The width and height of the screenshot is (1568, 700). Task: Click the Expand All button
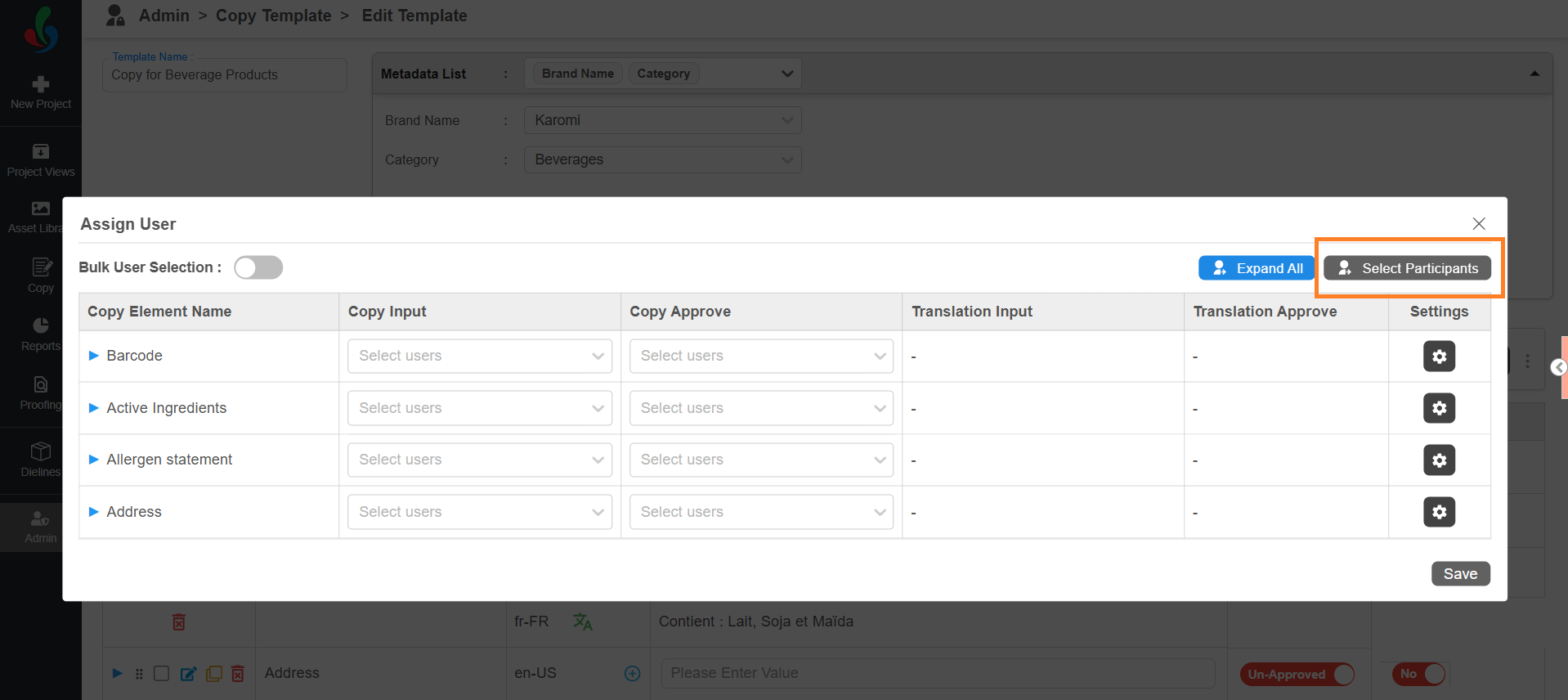click(1257, 268)
